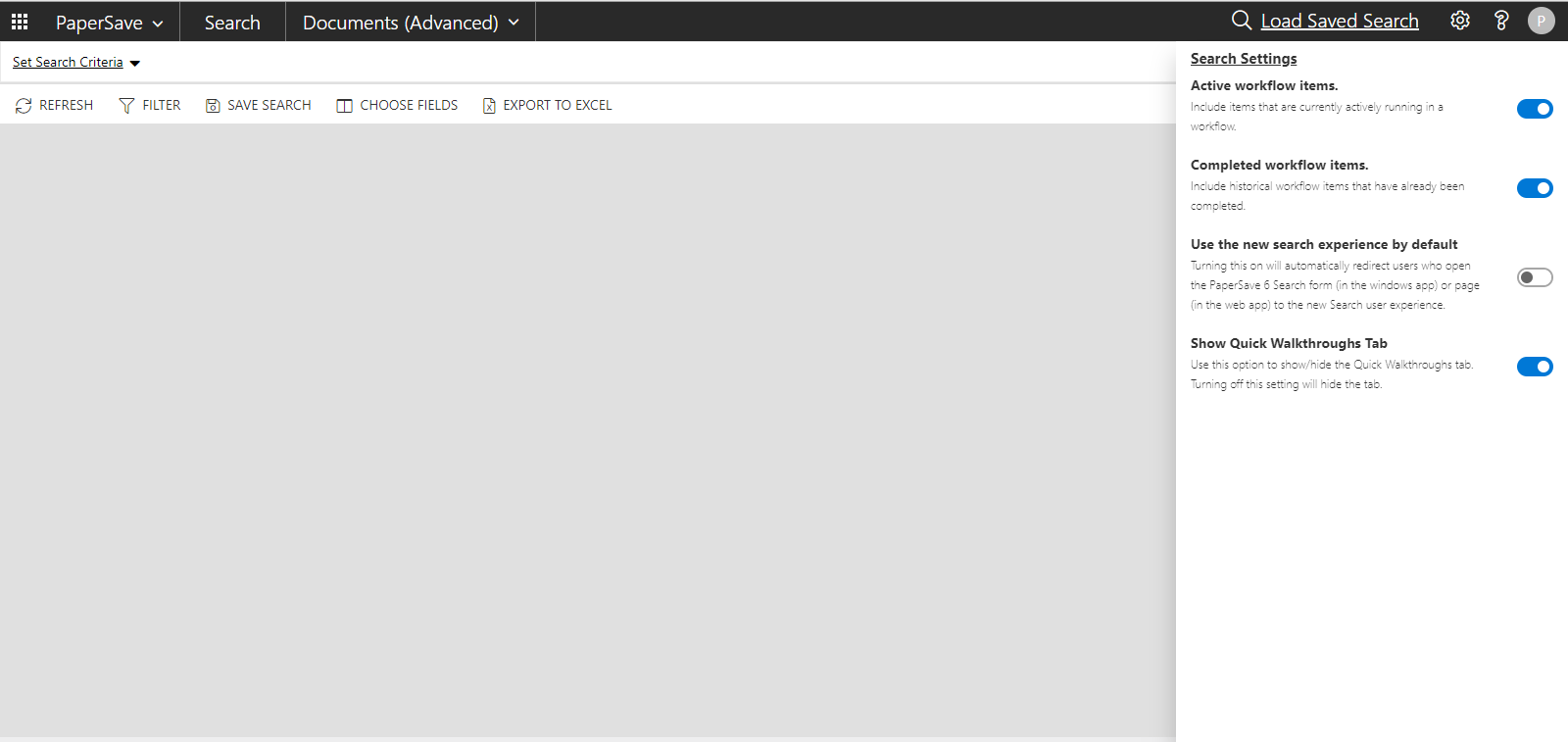Click the Load Saved Search link
This screenshot has height=742, width=1568.
point(1339,22)
